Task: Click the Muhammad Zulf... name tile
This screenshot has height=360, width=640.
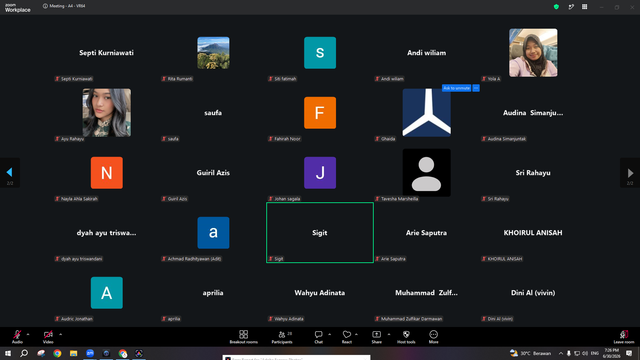Action: pyautogui.click(x=427, y=293)
